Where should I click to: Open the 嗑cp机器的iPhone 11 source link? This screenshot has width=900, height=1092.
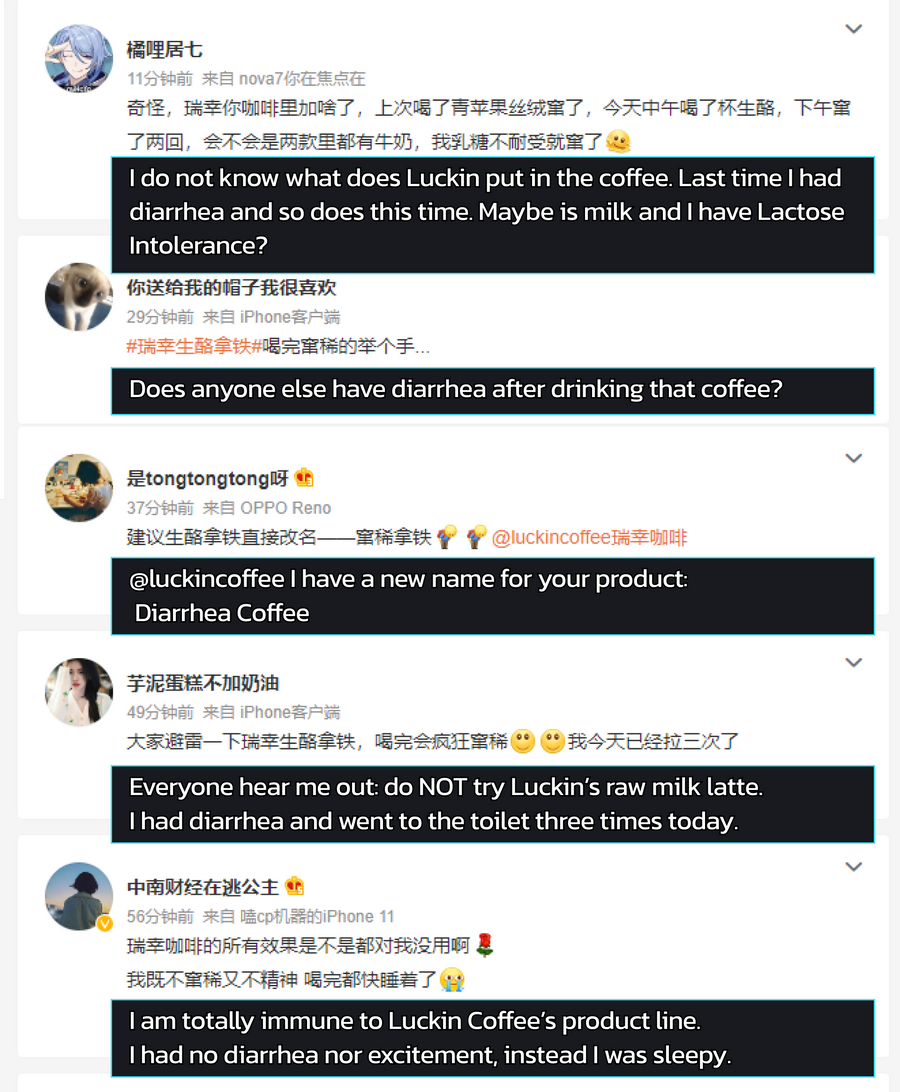coord(317,916)
